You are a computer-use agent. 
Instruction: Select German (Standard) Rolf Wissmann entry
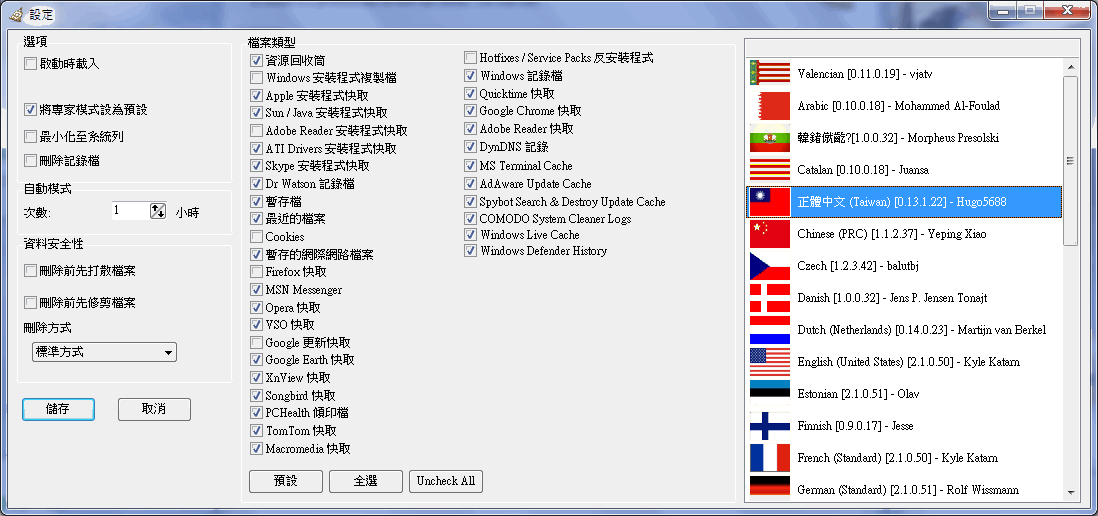[905, 488]
